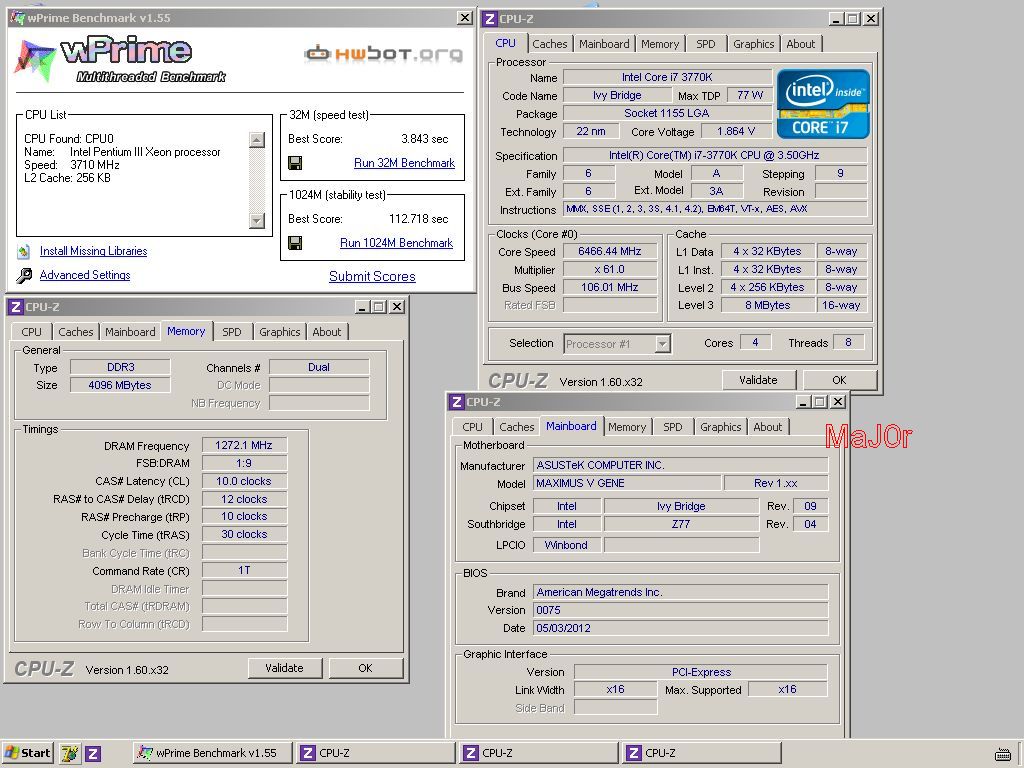Click Run 1024M Benchmark link

click(x=396, y=243)
